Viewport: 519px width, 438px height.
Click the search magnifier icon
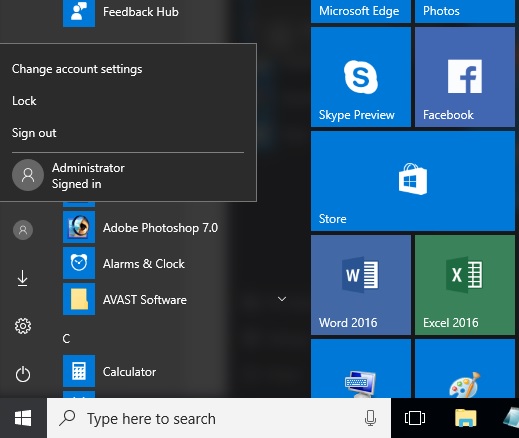coord(67,418)
